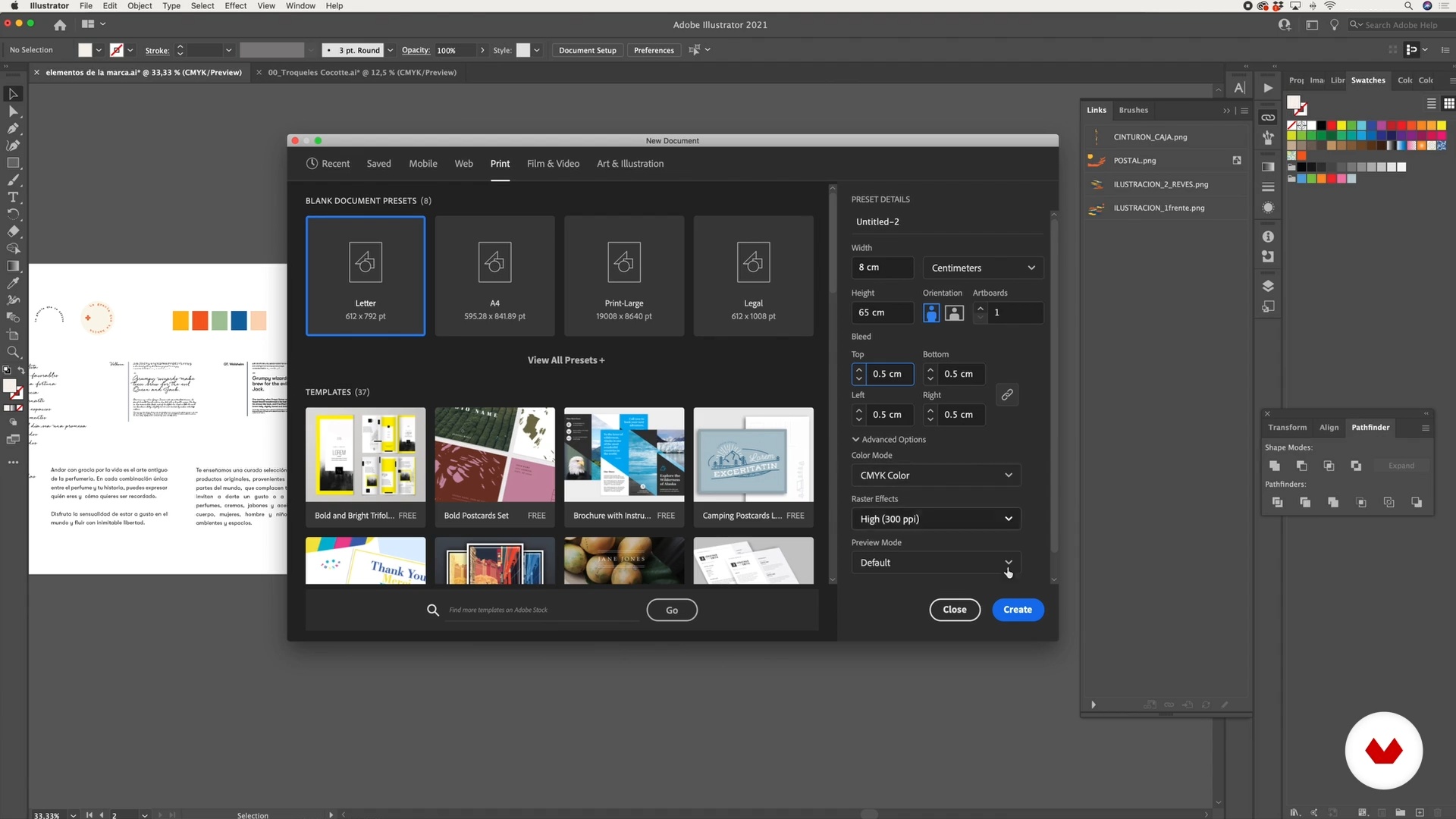Switch to the Mobile tab
The image size is (1456, 819).
click(423, 164)
